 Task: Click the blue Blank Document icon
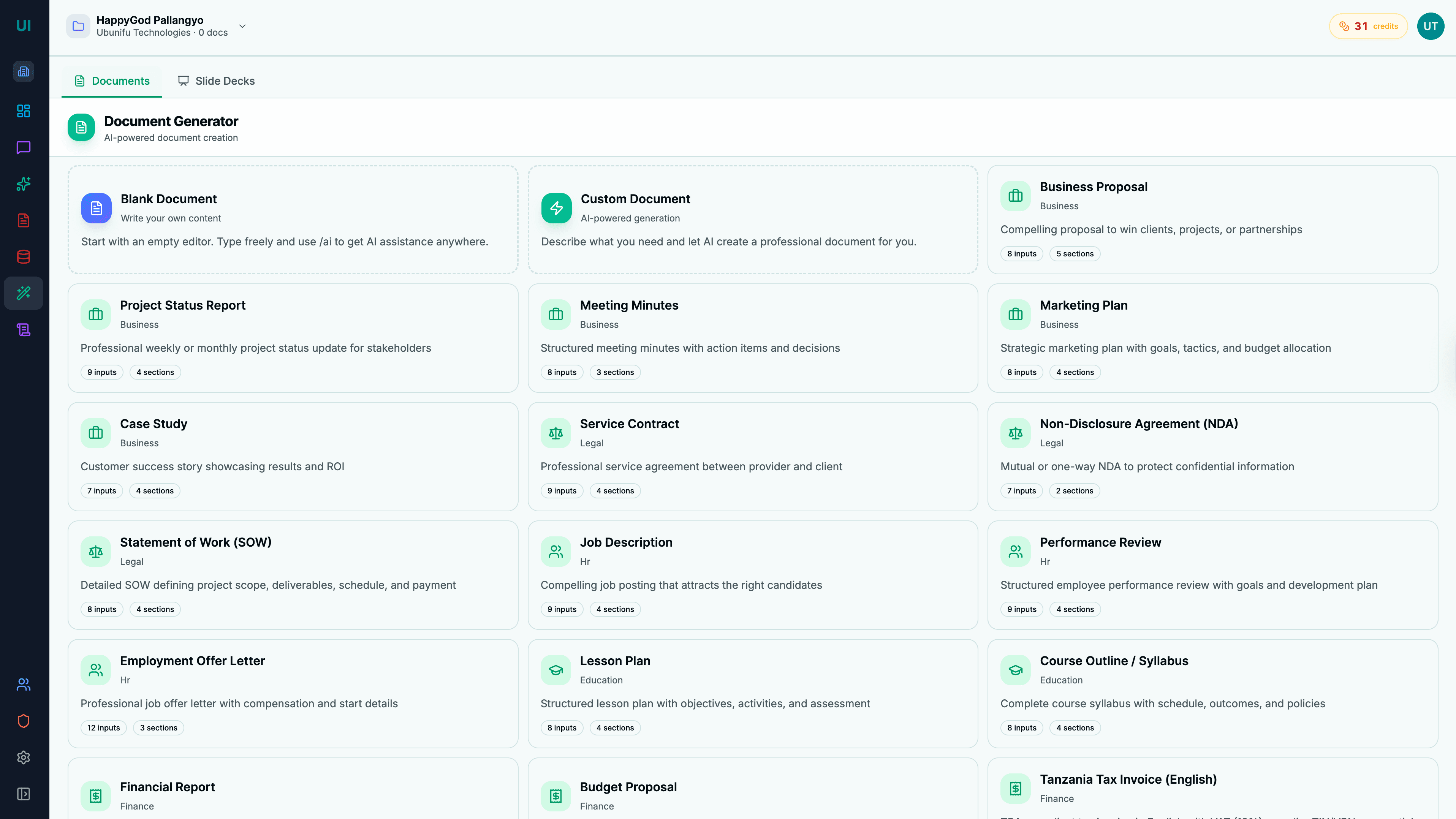coord(97,208)
